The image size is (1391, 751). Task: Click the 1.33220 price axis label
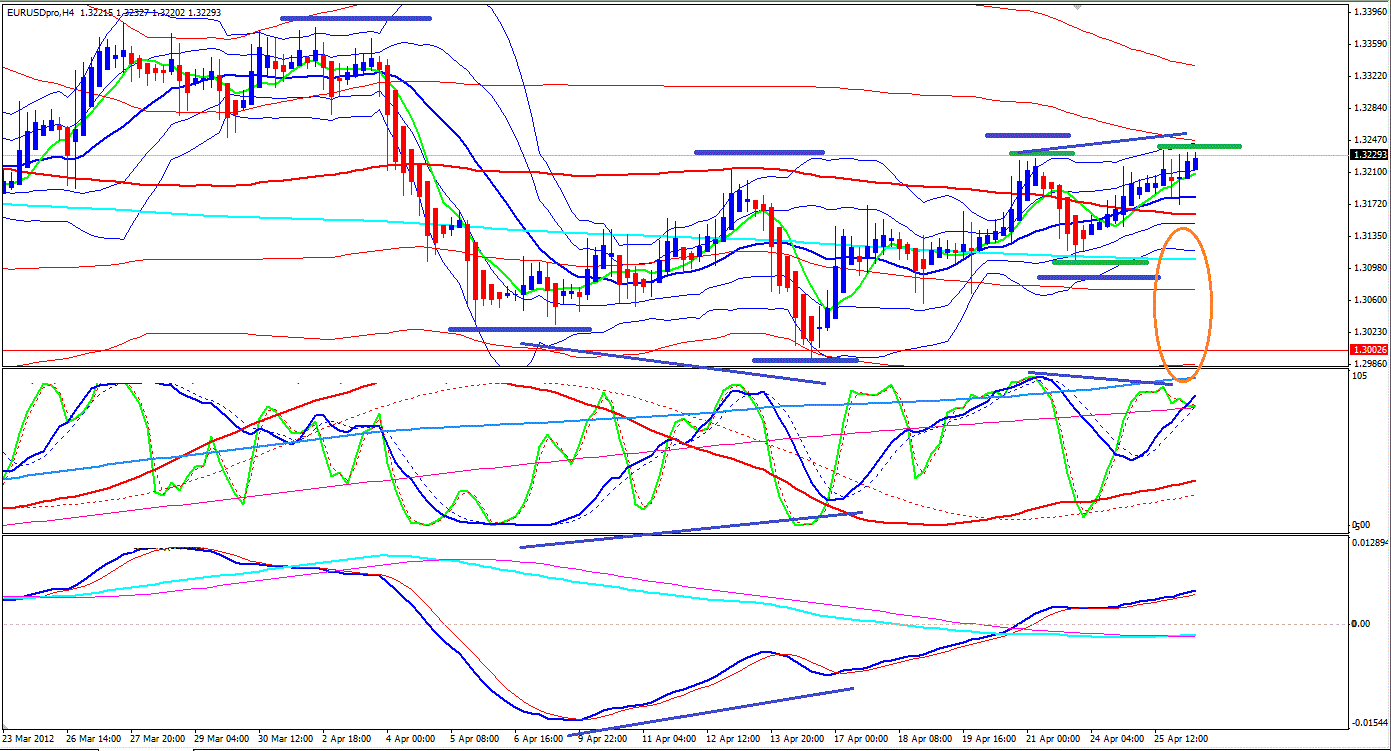[x=1368, y=76]
